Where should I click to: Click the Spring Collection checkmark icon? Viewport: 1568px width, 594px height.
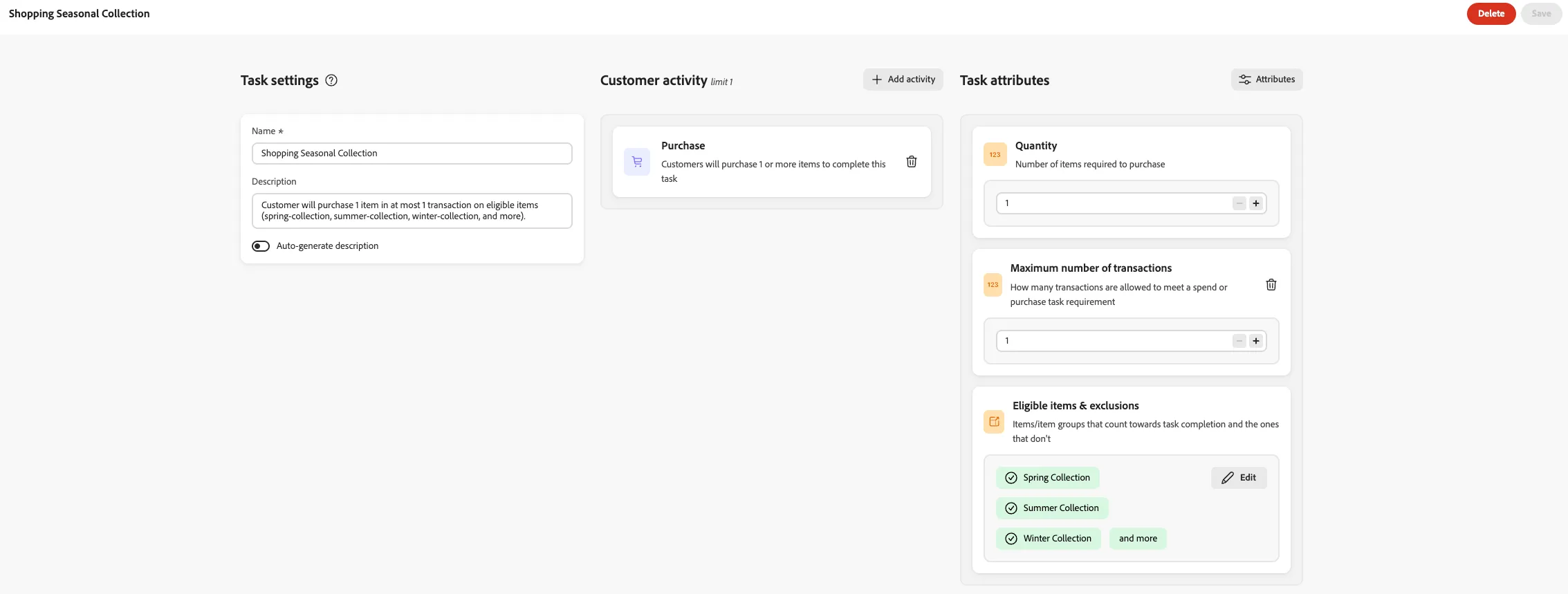click(1011, 478)
